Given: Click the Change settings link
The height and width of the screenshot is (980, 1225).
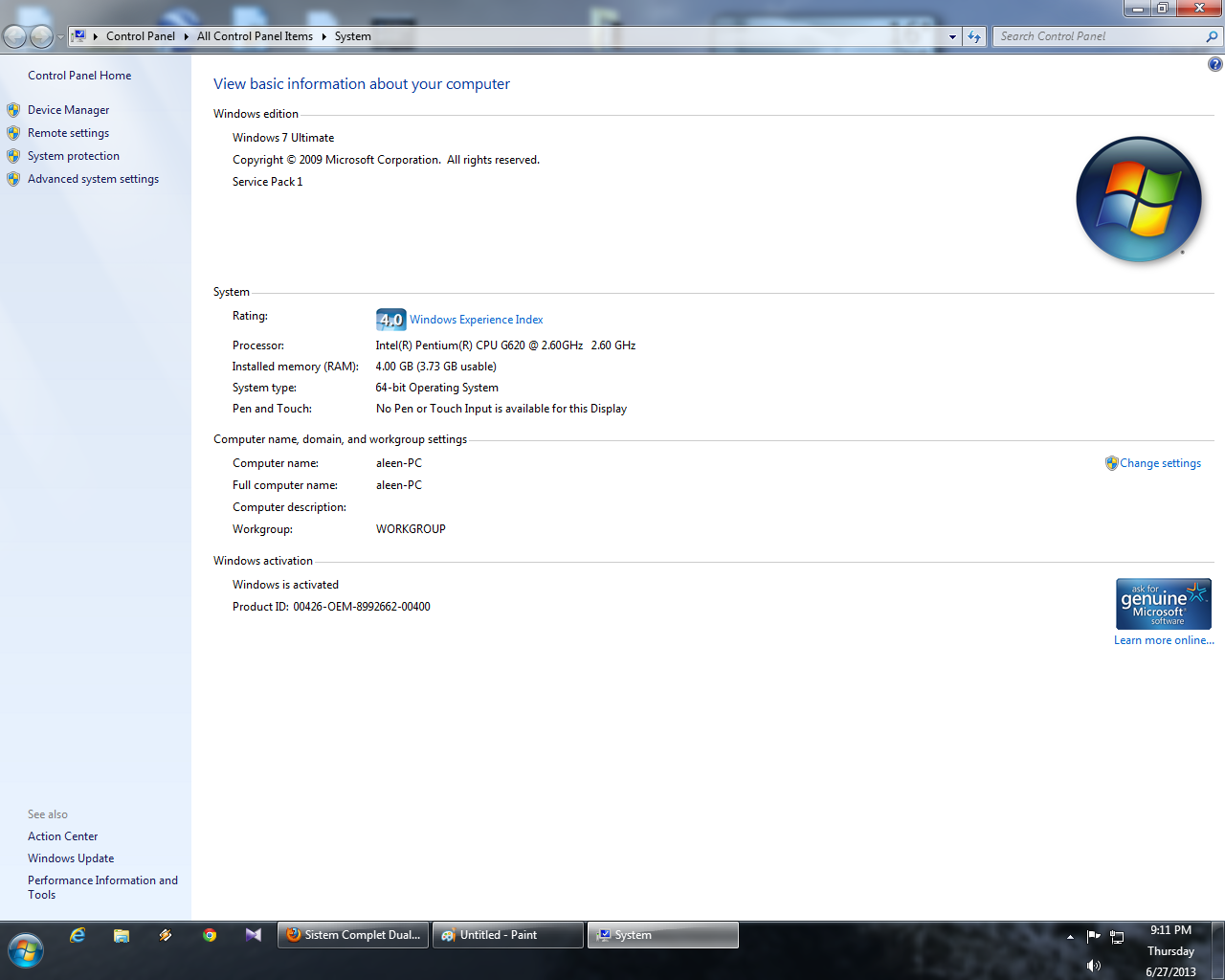Looking at the screenshot, I should coord(1160,463).
